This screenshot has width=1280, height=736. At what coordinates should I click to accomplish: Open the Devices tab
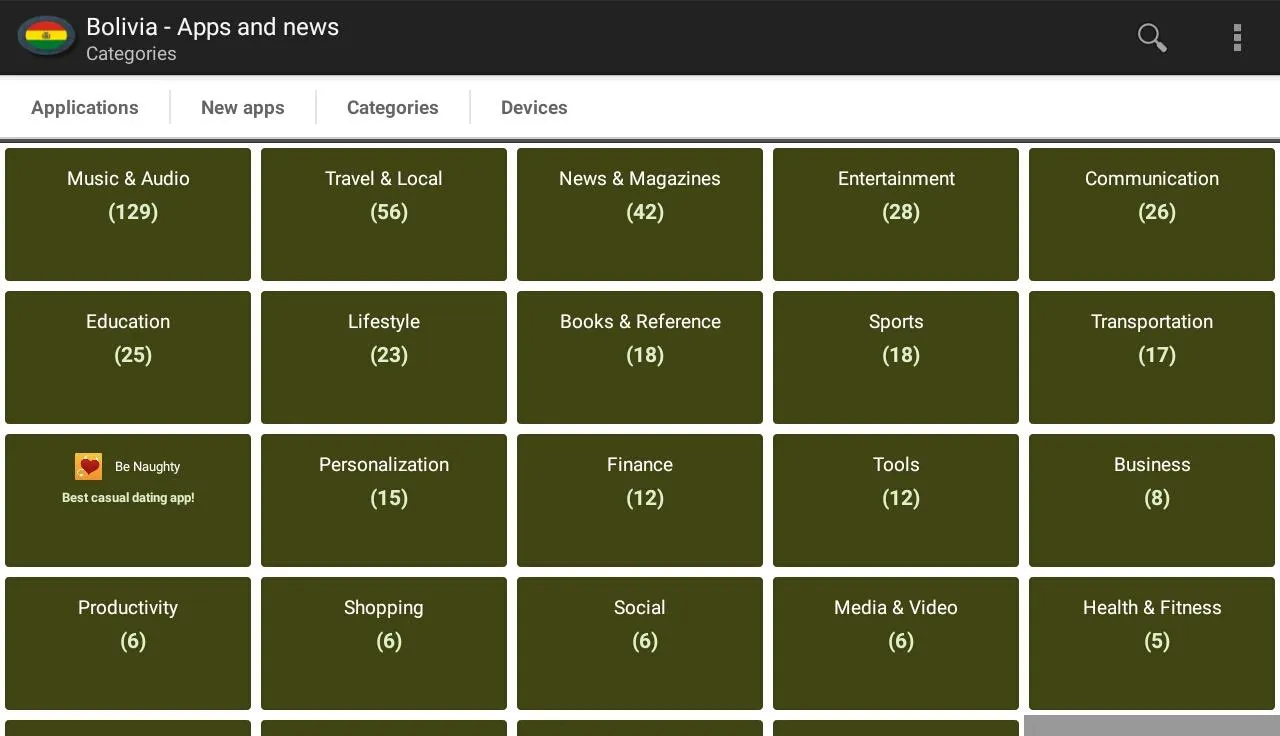click(534, 107)
